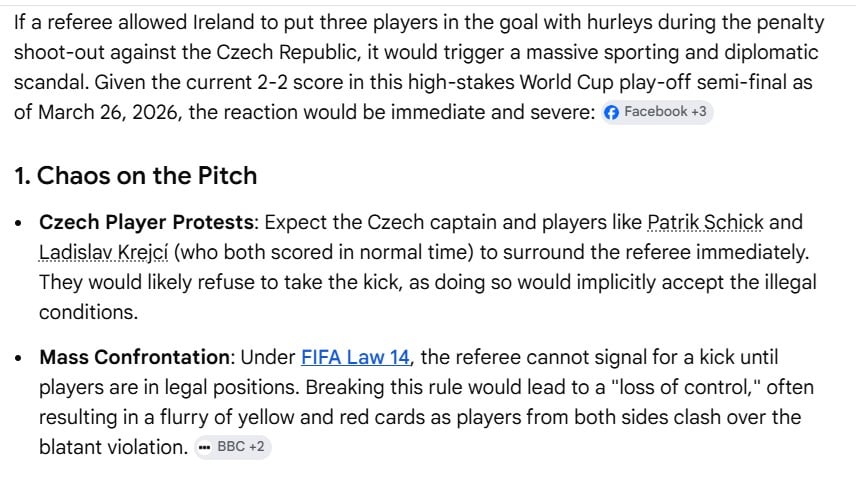Viewport: 856px width, 490px height.
Task: Click the BBC logo in the source chip
Action: tap(204, 447)
